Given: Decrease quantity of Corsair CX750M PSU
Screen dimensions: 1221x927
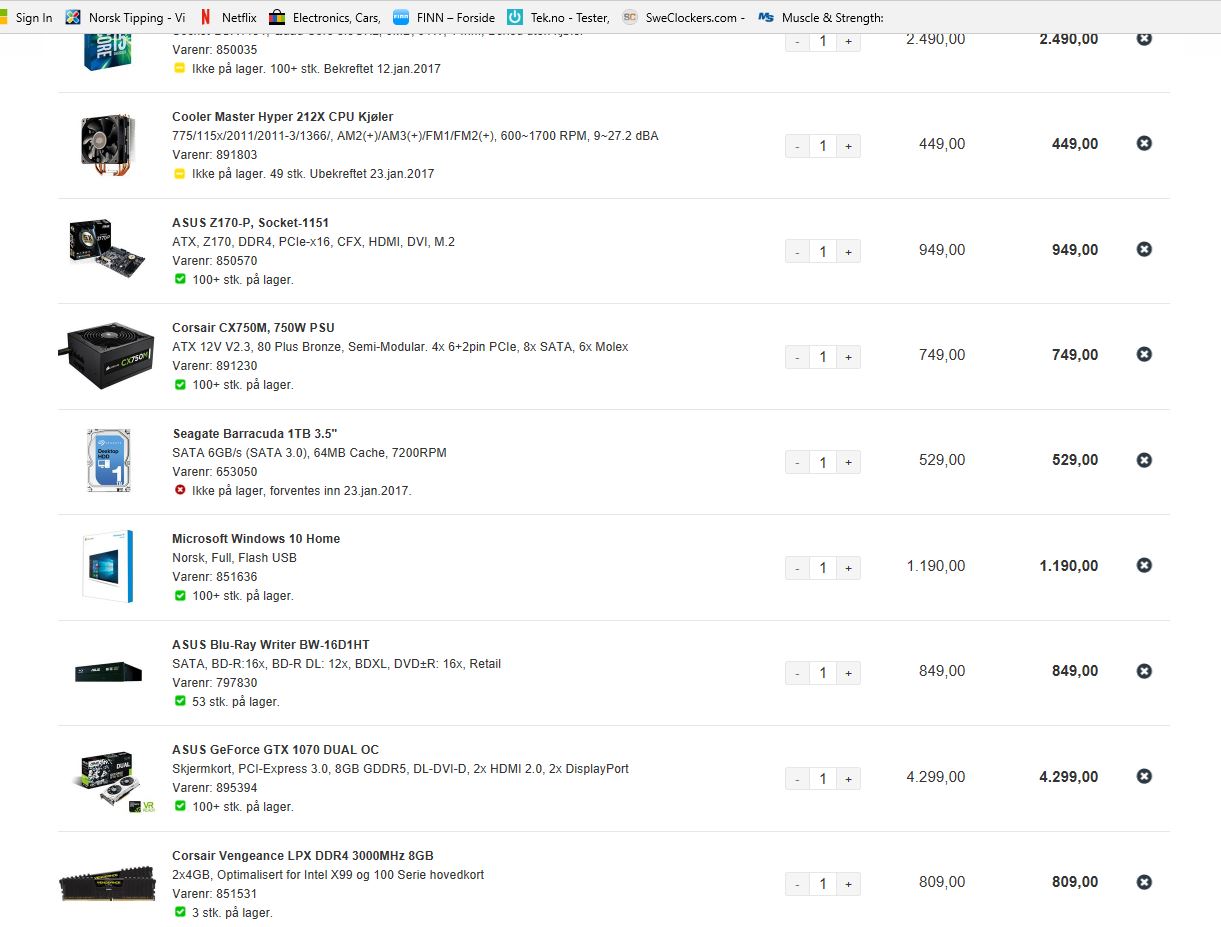Looking at the screenshot, I should [x=797, y=357].
